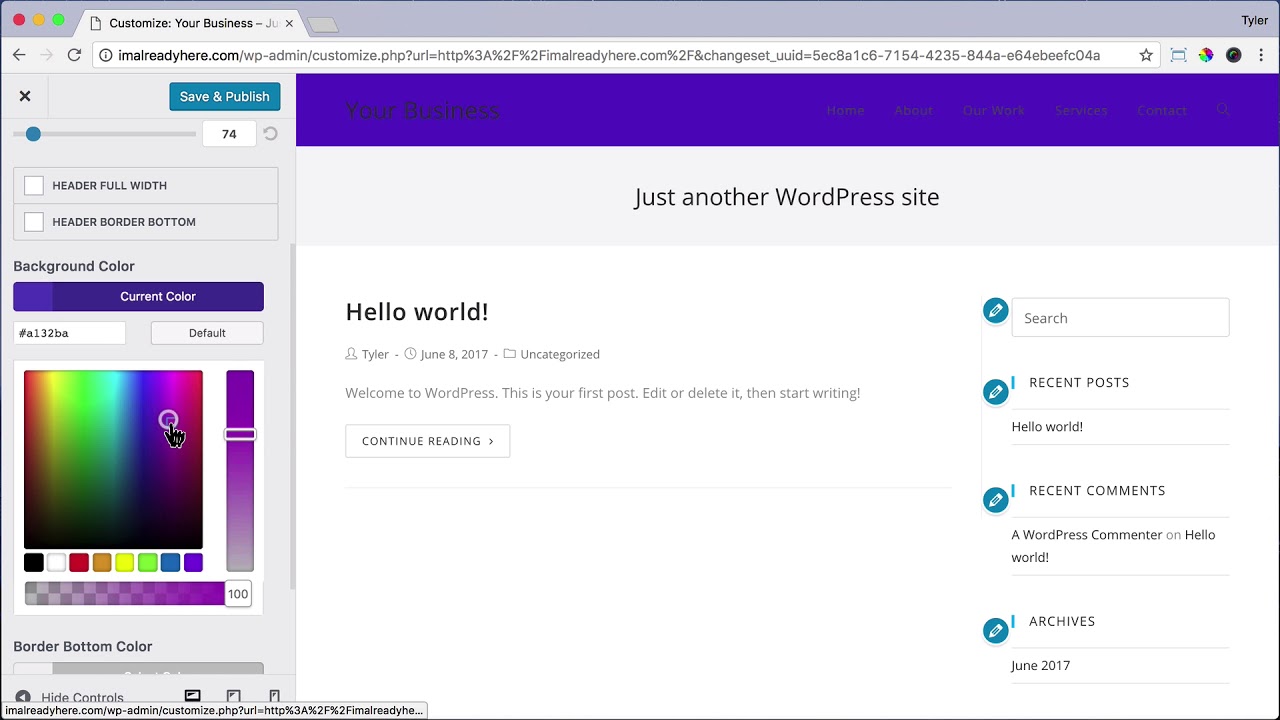Open the Chrome three-dot menu
Screen dimensions: 1280x720
[x=1261, y=55]
